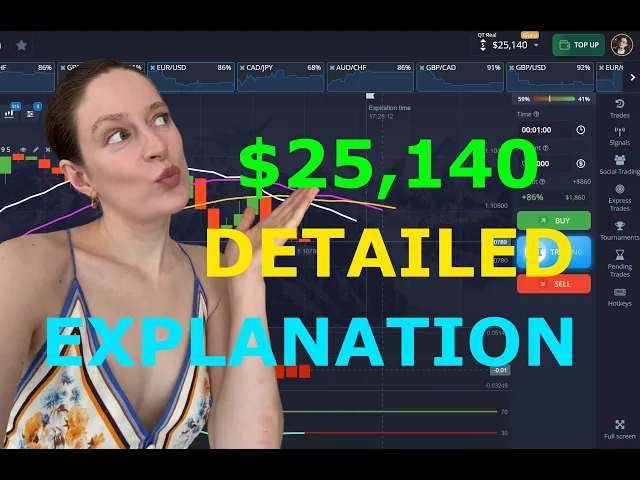The height and width of the screenshot is (480, 640).
Task: Click the +86% payout text
Action: [532, 198]
